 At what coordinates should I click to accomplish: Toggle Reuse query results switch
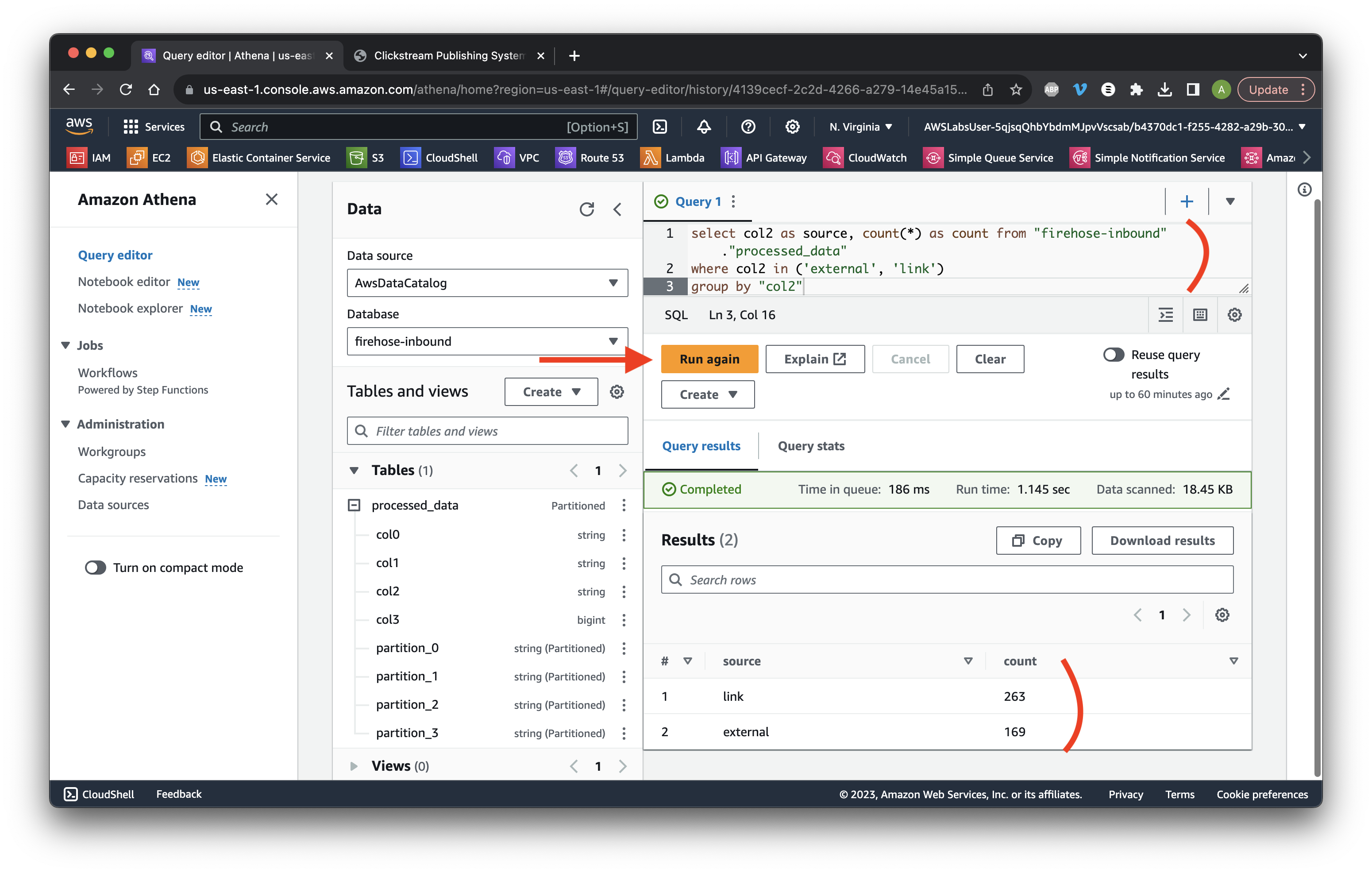click(1114, 355)
